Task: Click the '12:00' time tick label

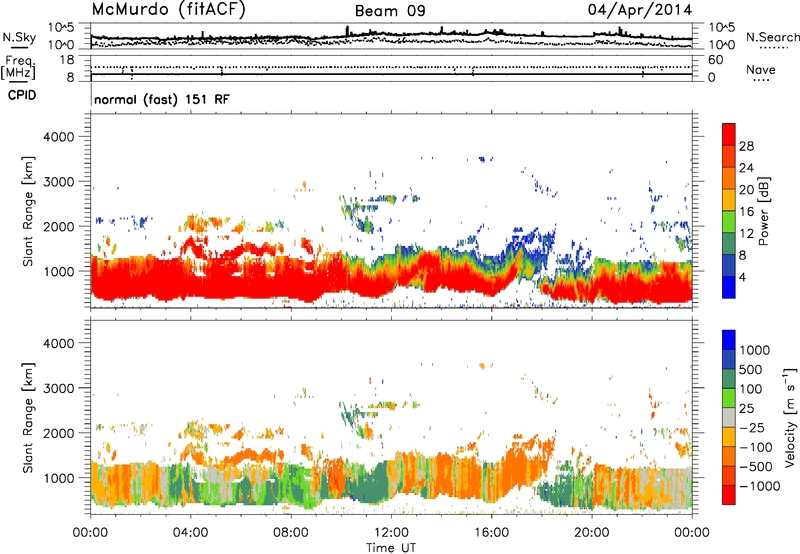Action: click(x=391, y=533)
